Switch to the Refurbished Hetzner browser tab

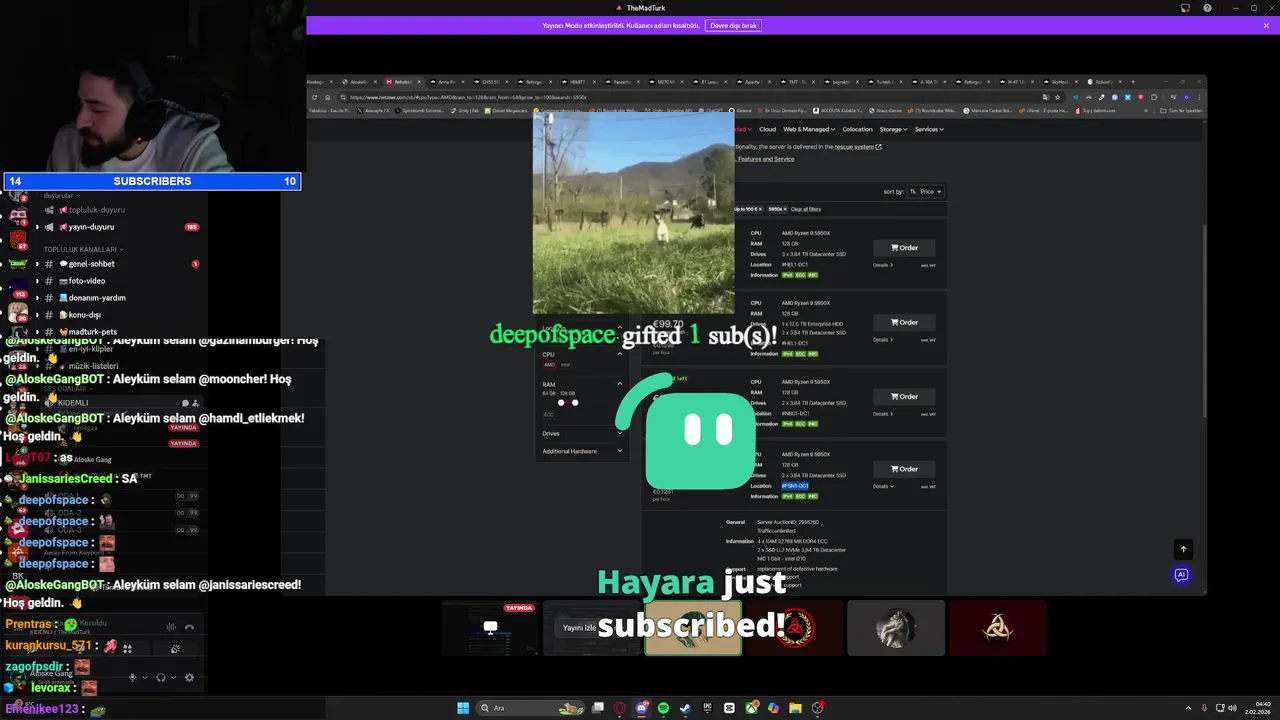pos(402,82)
